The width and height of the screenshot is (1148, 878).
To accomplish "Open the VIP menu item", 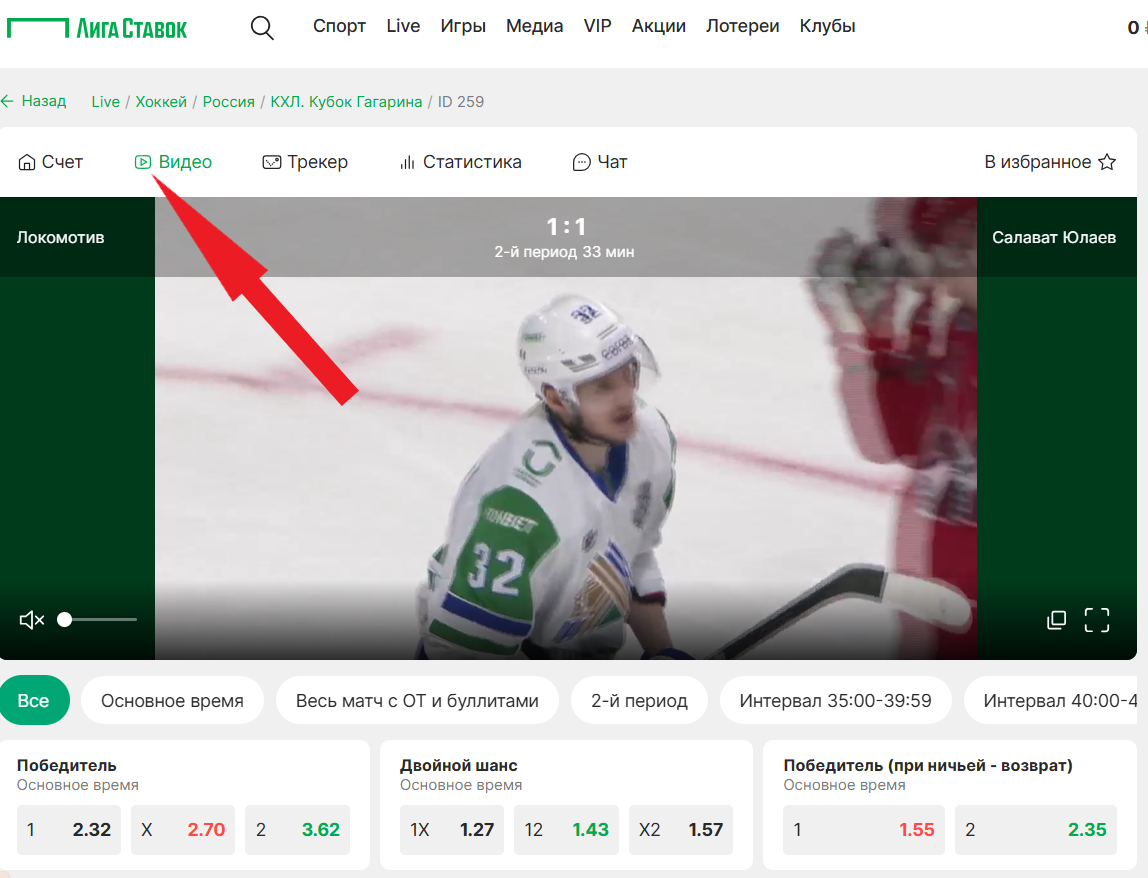I will tap(597, 26).
